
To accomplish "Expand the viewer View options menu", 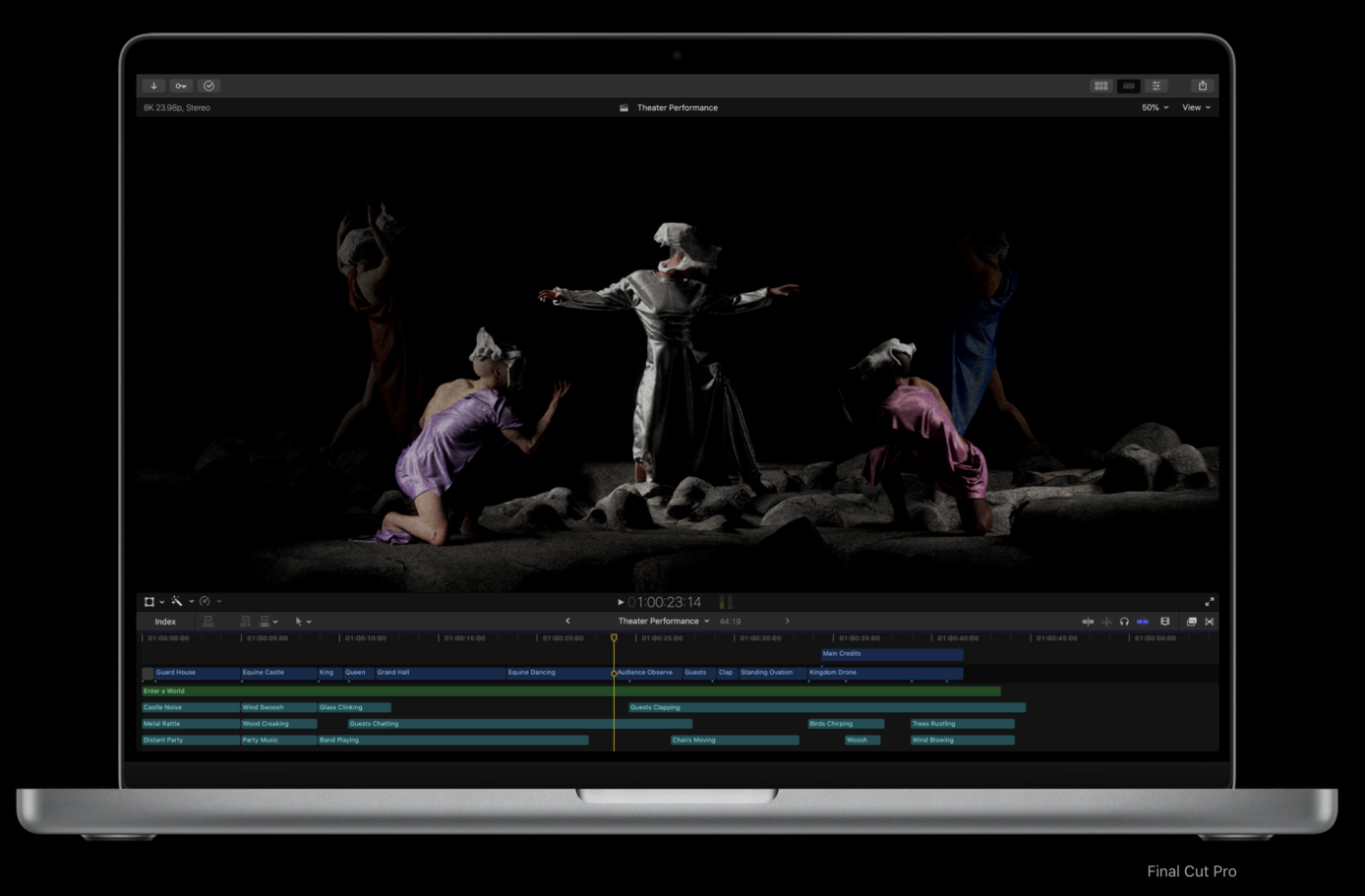I will tap(1196, 108).
